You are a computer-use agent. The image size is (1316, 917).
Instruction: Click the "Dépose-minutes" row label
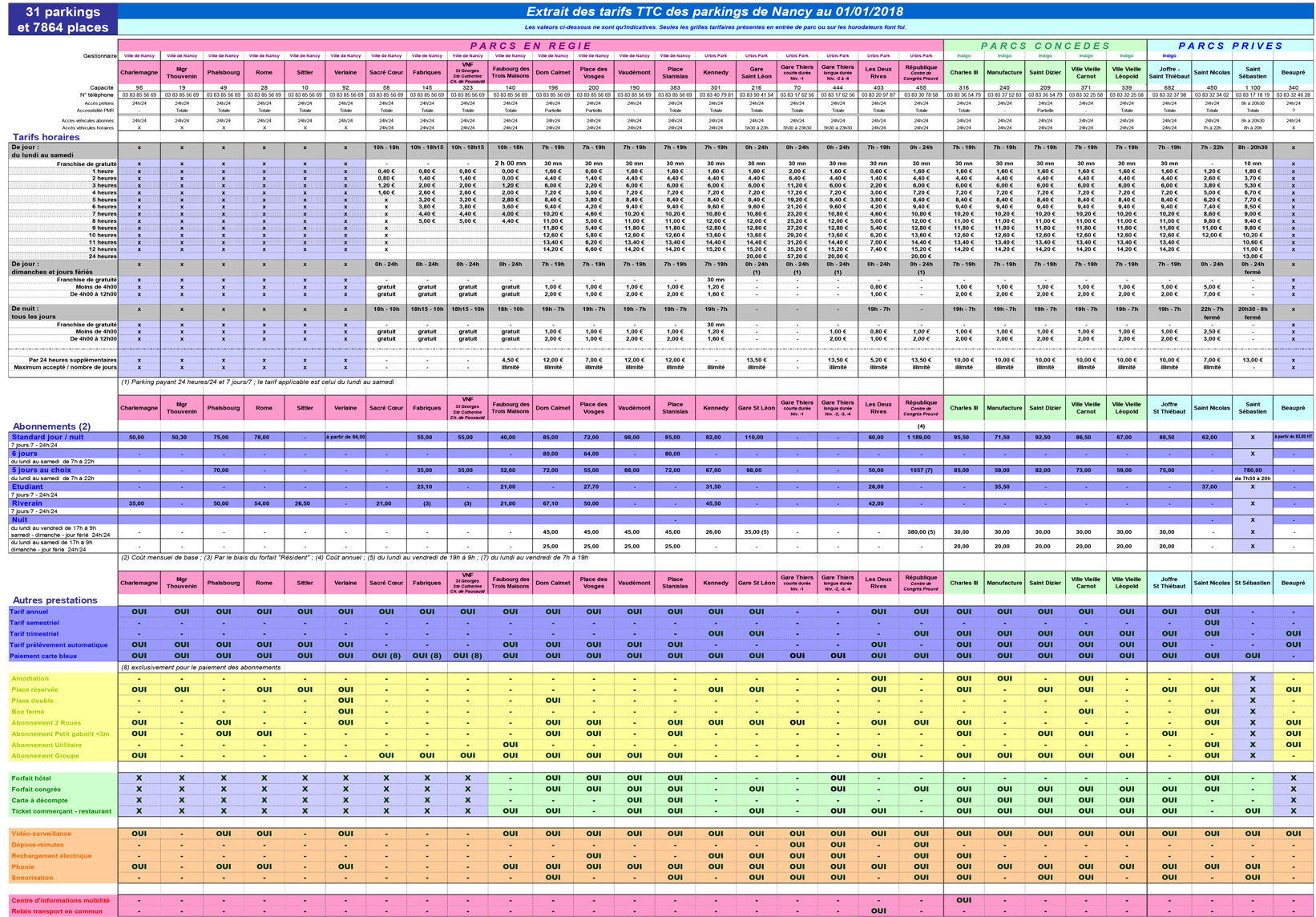click(38, 845)
